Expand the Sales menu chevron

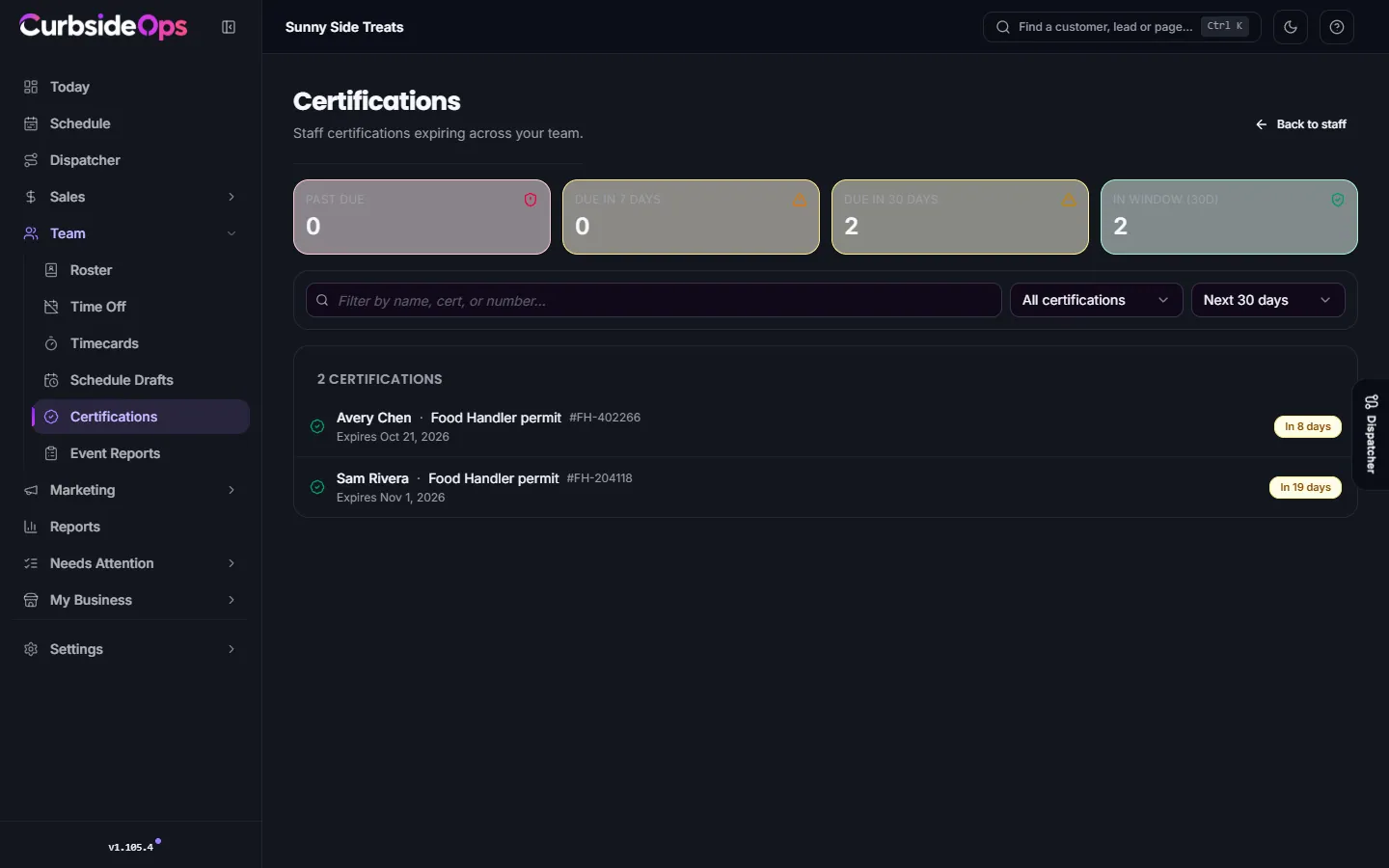pyautogui.click(x=231, y=197)
